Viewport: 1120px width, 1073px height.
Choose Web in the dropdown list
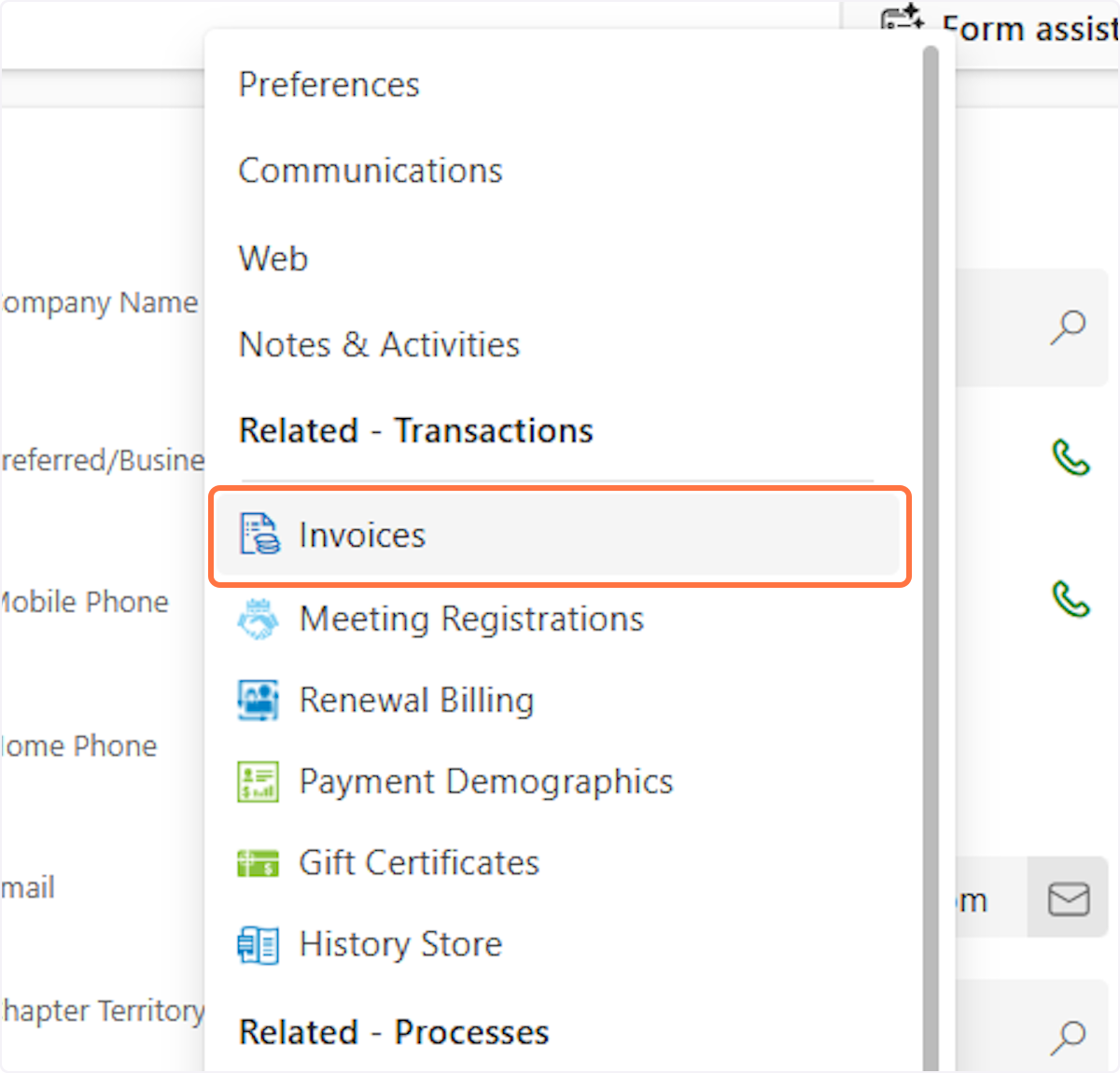pos(273,258)
